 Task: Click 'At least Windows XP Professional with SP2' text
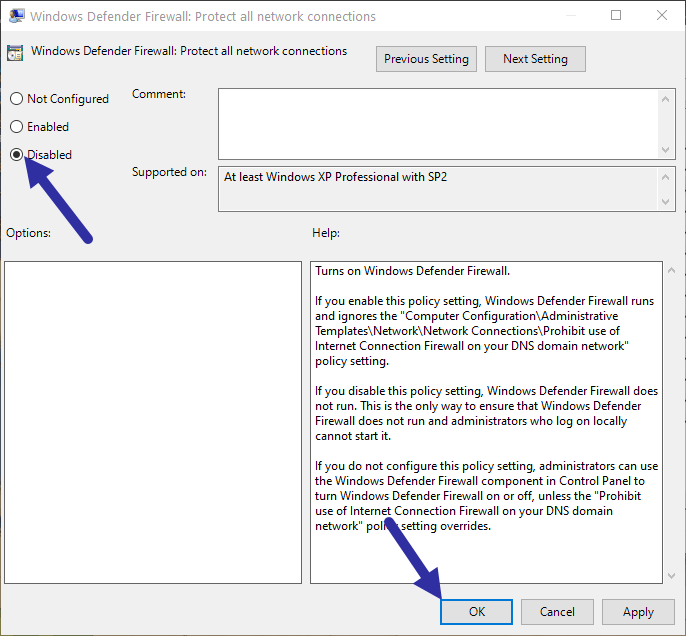[x=336, y=177]
